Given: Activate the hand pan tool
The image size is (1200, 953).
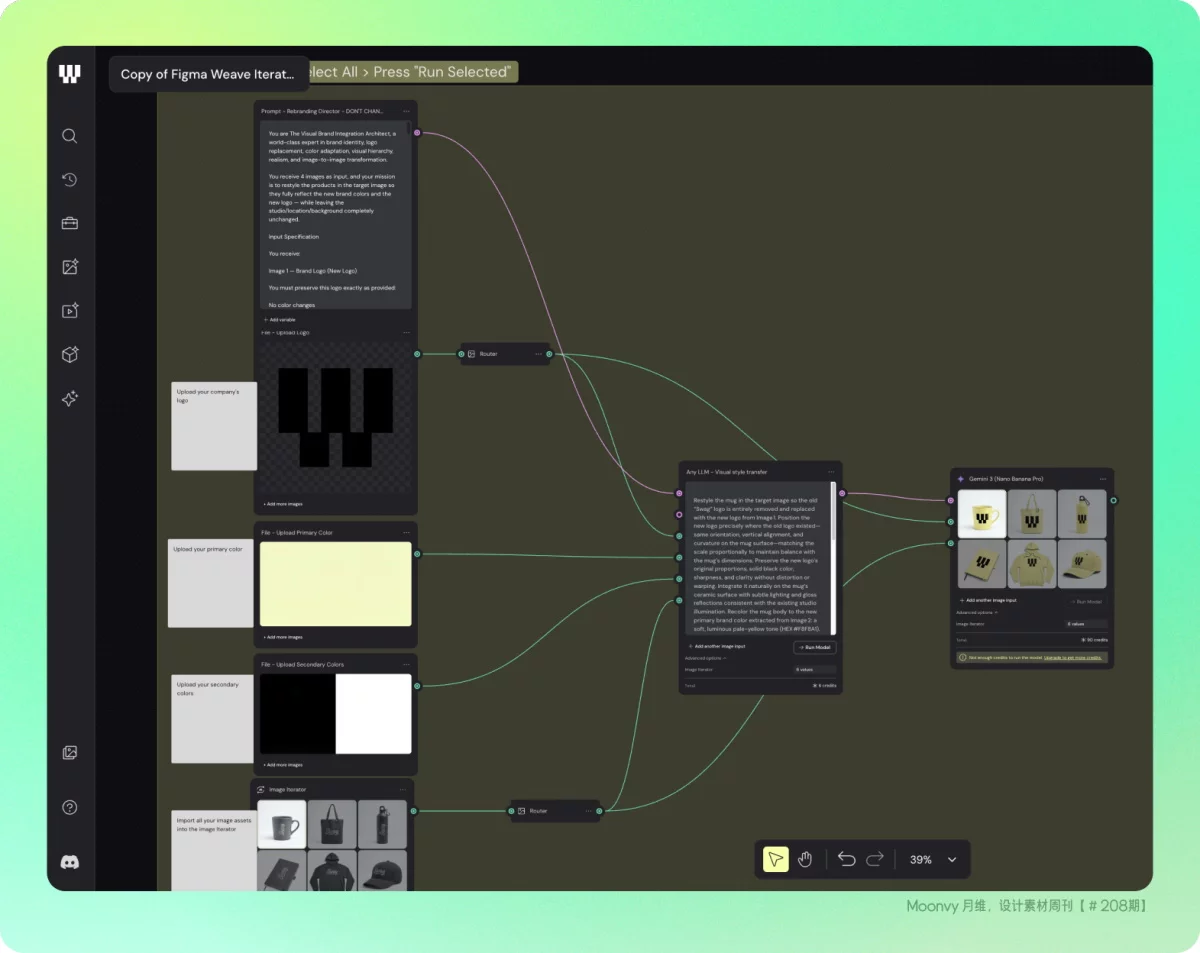Looking at the screenshot, I should (805, 859).
